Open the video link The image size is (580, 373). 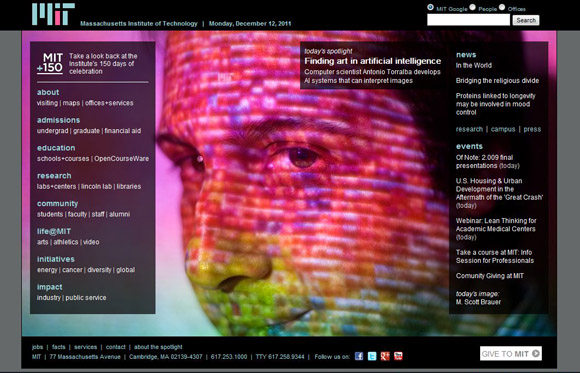click(91, 242)
